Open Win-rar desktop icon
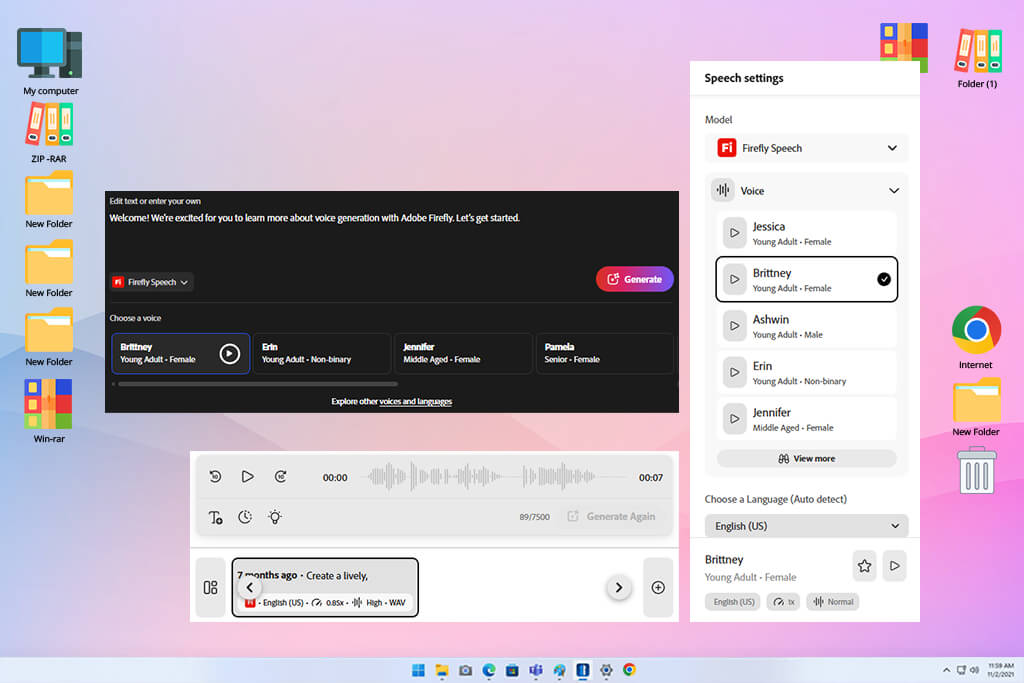Image resolution: width=1024 pixels, height=683 pixels. pyautogui.click(x=49, y=411)
